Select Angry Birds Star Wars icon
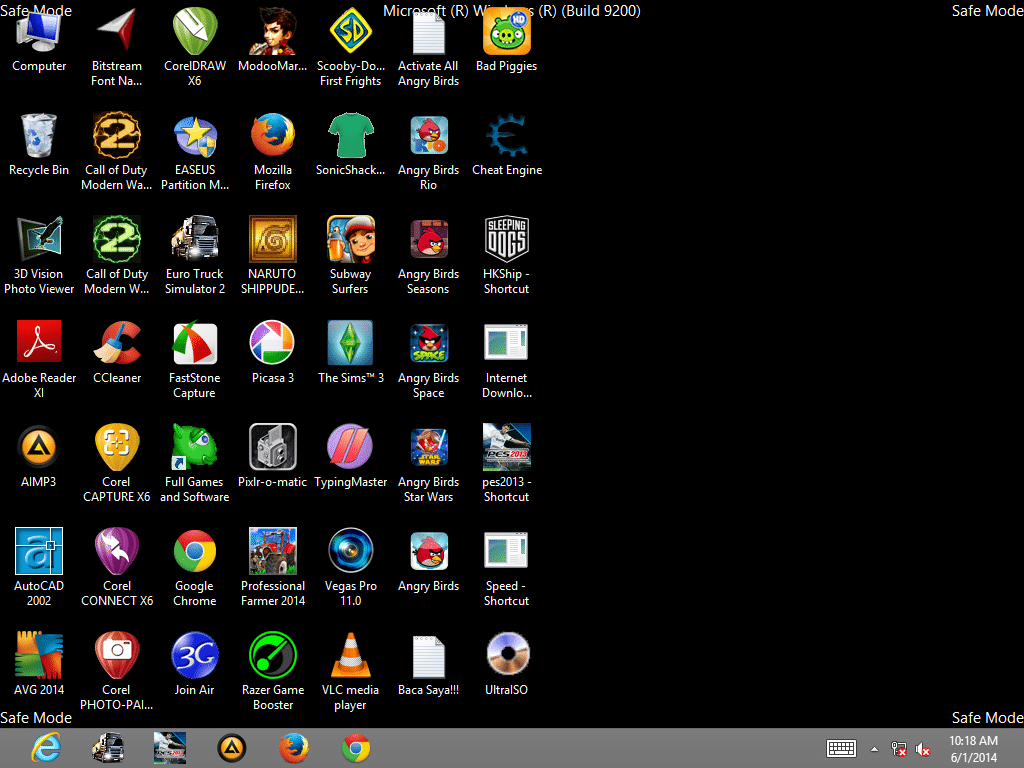Viewport: 1024px width, 768px height. pos(428,447)
